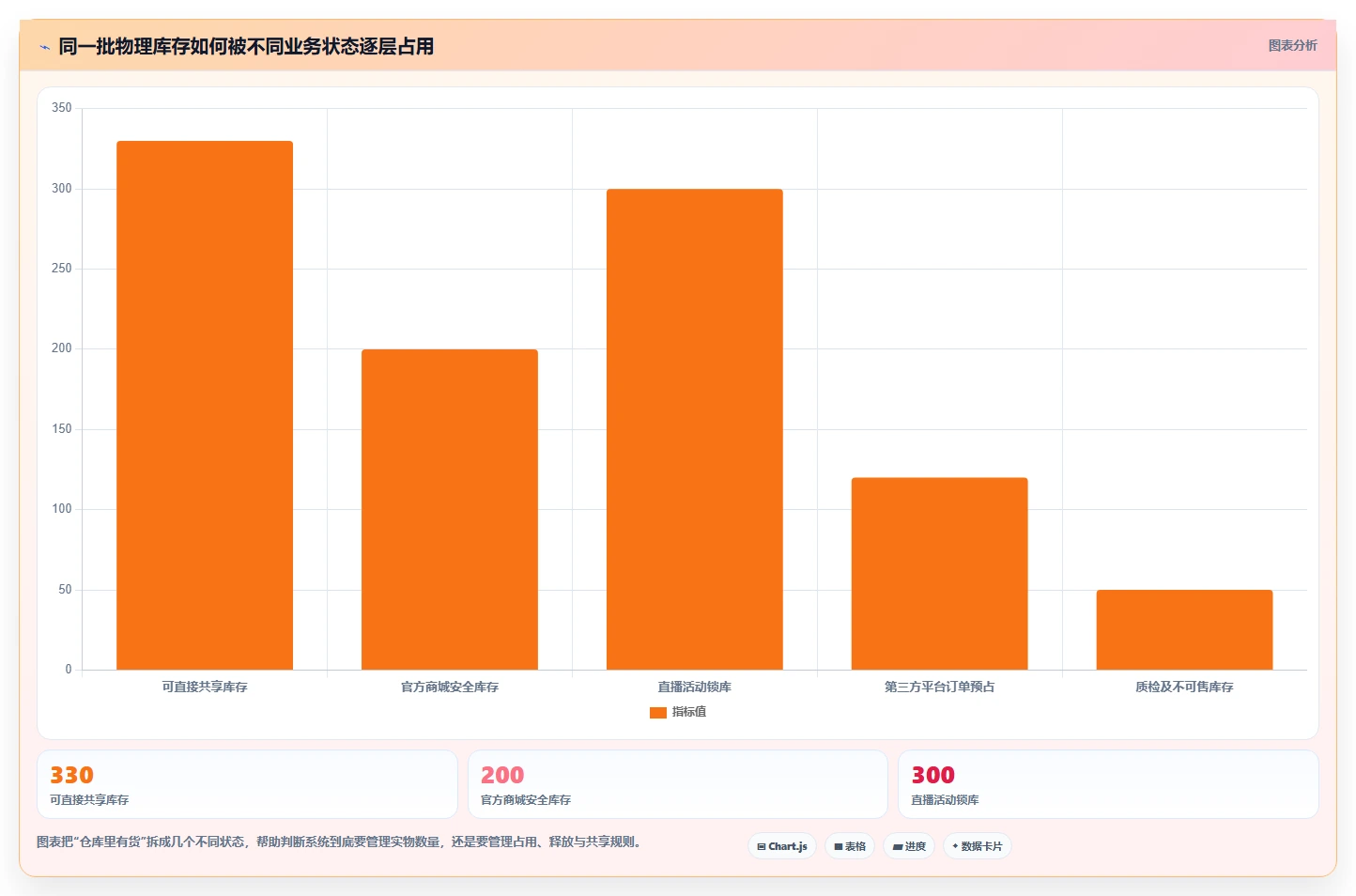Click the 质检及不可售库存 bar
Image resolution: width=1356 pixels, height=896 pixels.
1185,629
